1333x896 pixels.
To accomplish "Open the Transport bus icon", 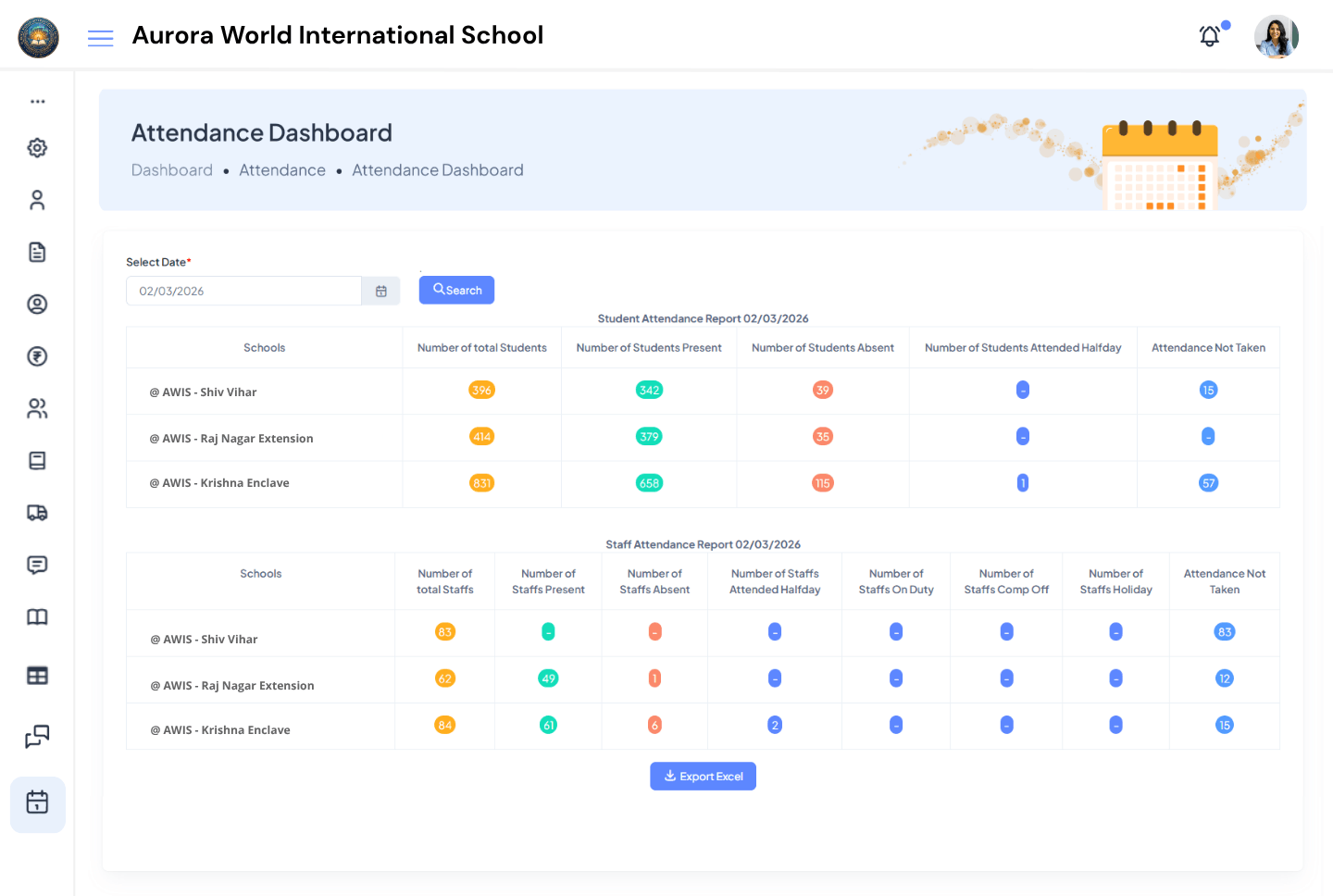I will click(x=37, y=512).
